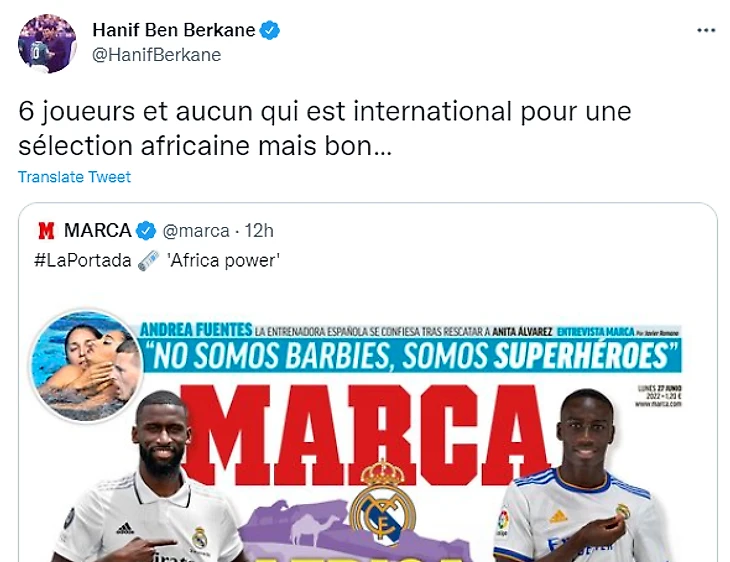This screenshot has height=562, width=730.
Task: Click Translate Tweet link
Action: pyautogui.click(x=74, y=177)
